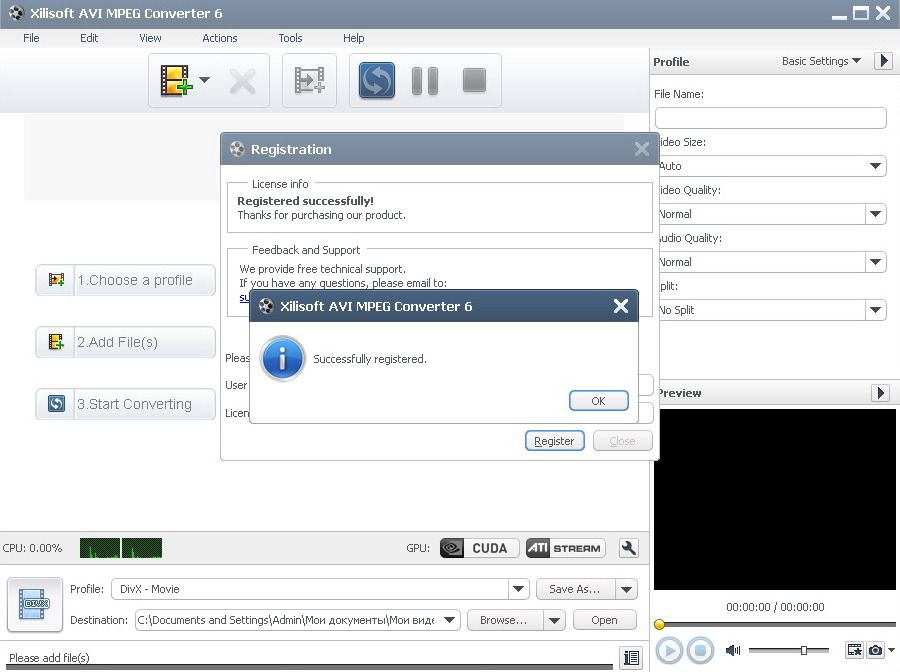
Task: Click the Play button in preview
Action: click(669, 650)
